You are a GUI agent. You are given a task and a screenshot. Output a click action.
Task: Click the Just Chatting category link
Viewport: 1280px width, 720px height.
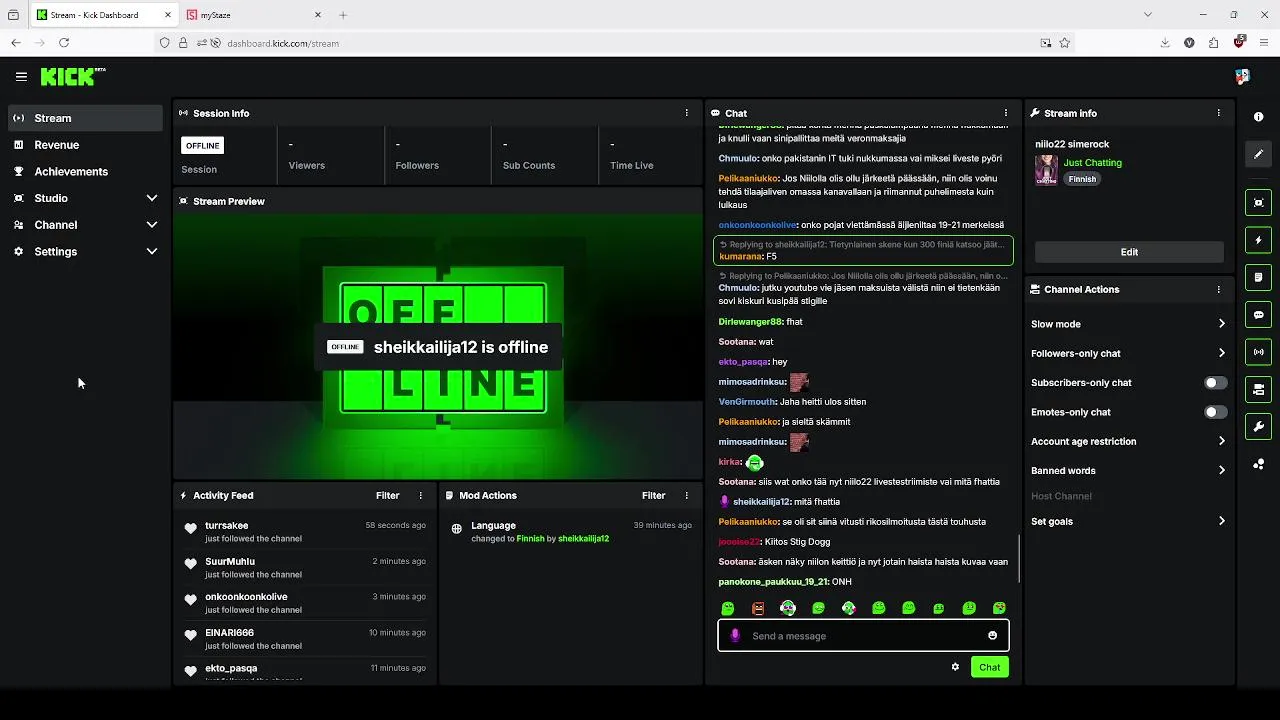[1093, 162]
